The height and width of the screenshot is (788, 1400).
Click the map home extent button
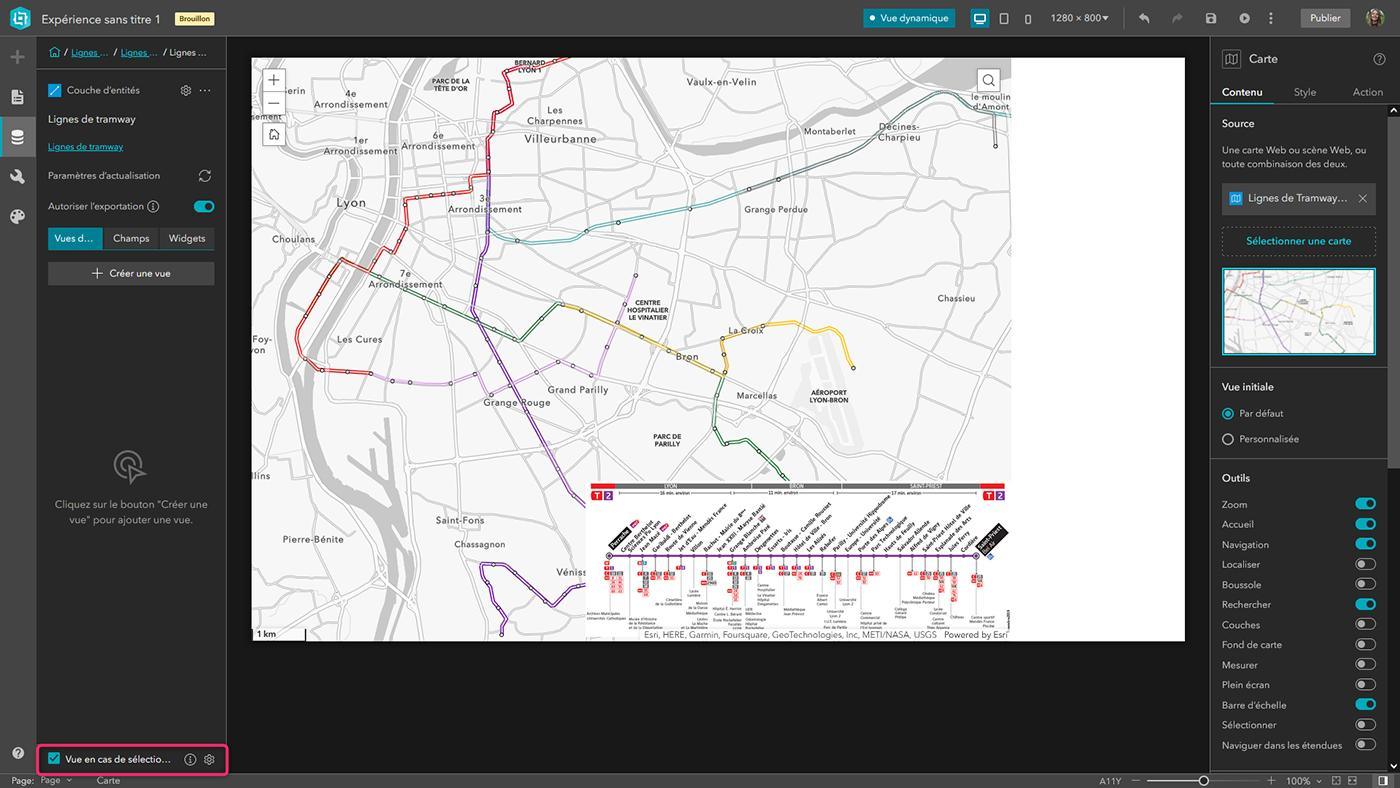274,134
